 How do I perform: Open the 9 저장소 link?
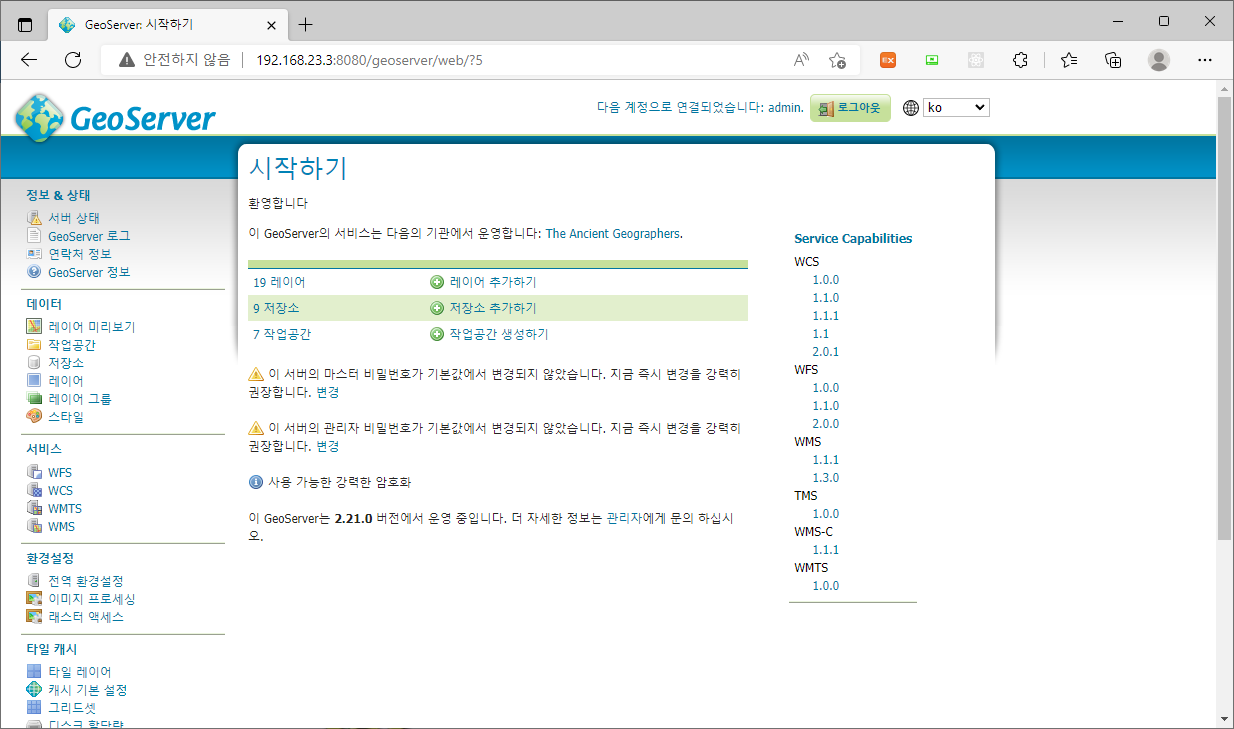[x=276, y=308]
